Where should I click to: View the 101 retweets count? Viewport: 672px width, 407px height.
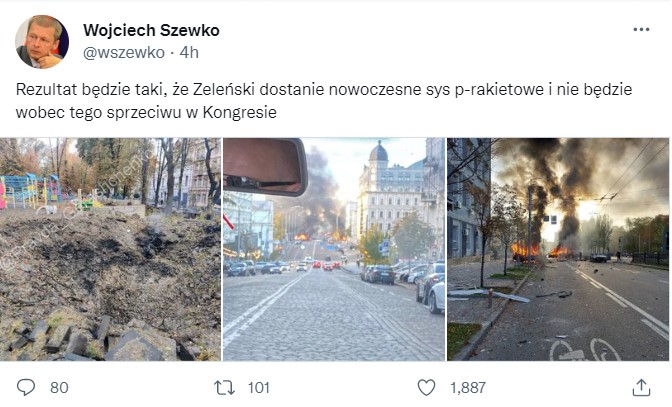258,388
